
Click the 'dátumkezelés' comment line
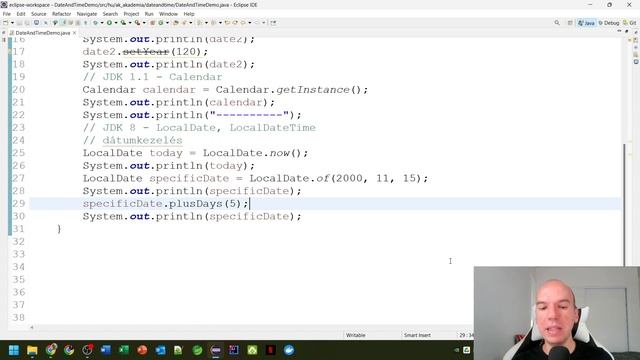[132, 140]
